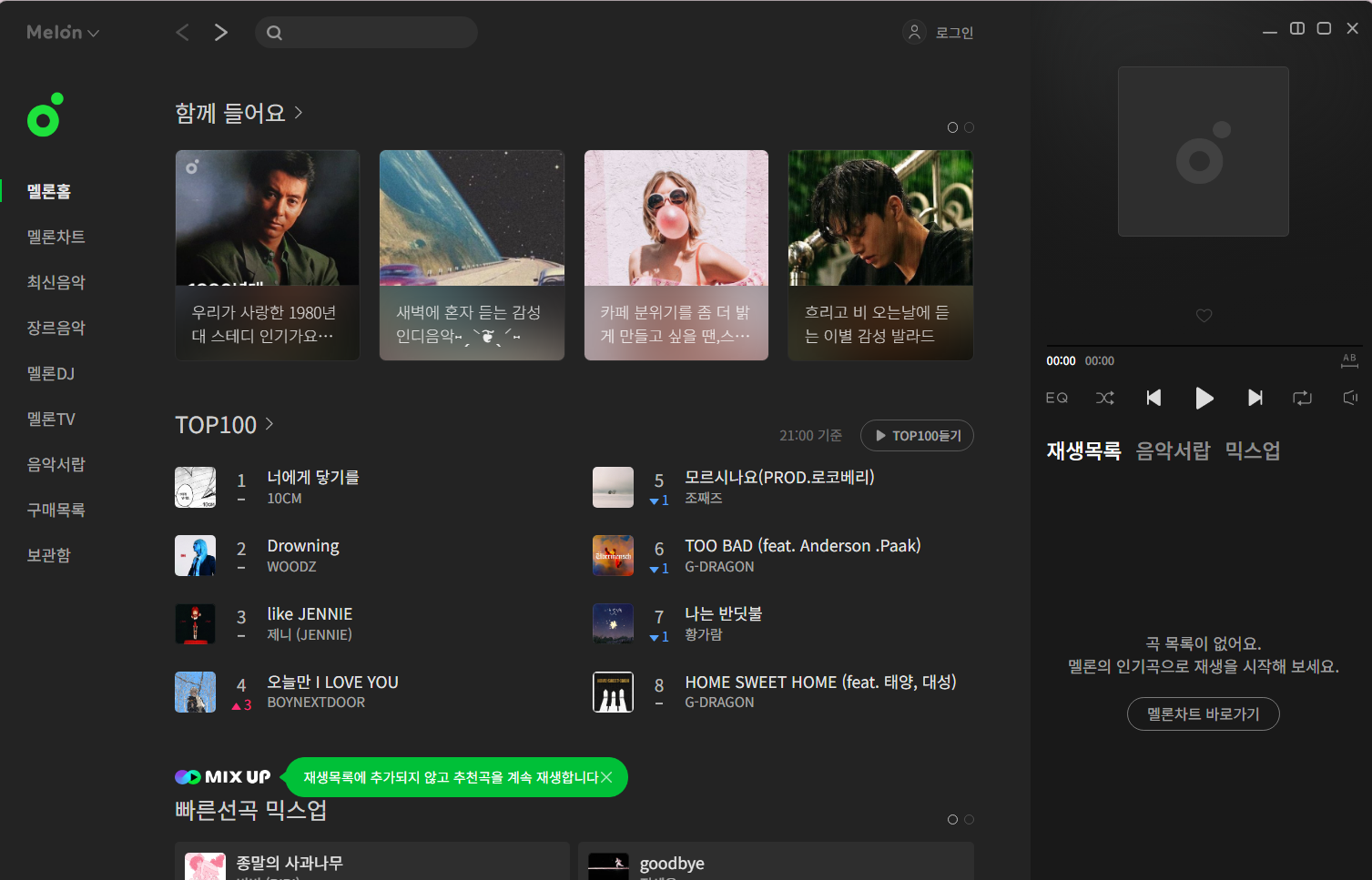Click the TOP100듣기 button
This screenshot has height=880, width=1372.
click(917, 436)
